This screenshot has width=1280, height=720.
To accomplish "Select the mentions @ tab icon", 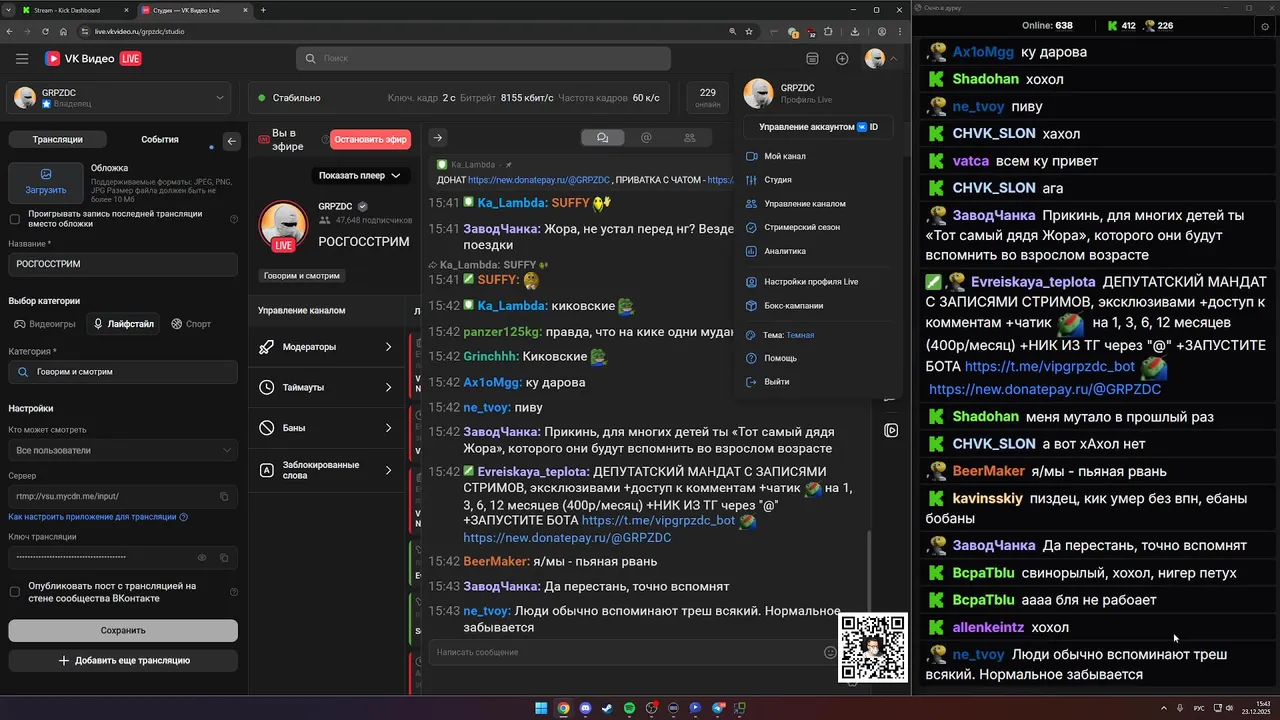I will point(646,138).
